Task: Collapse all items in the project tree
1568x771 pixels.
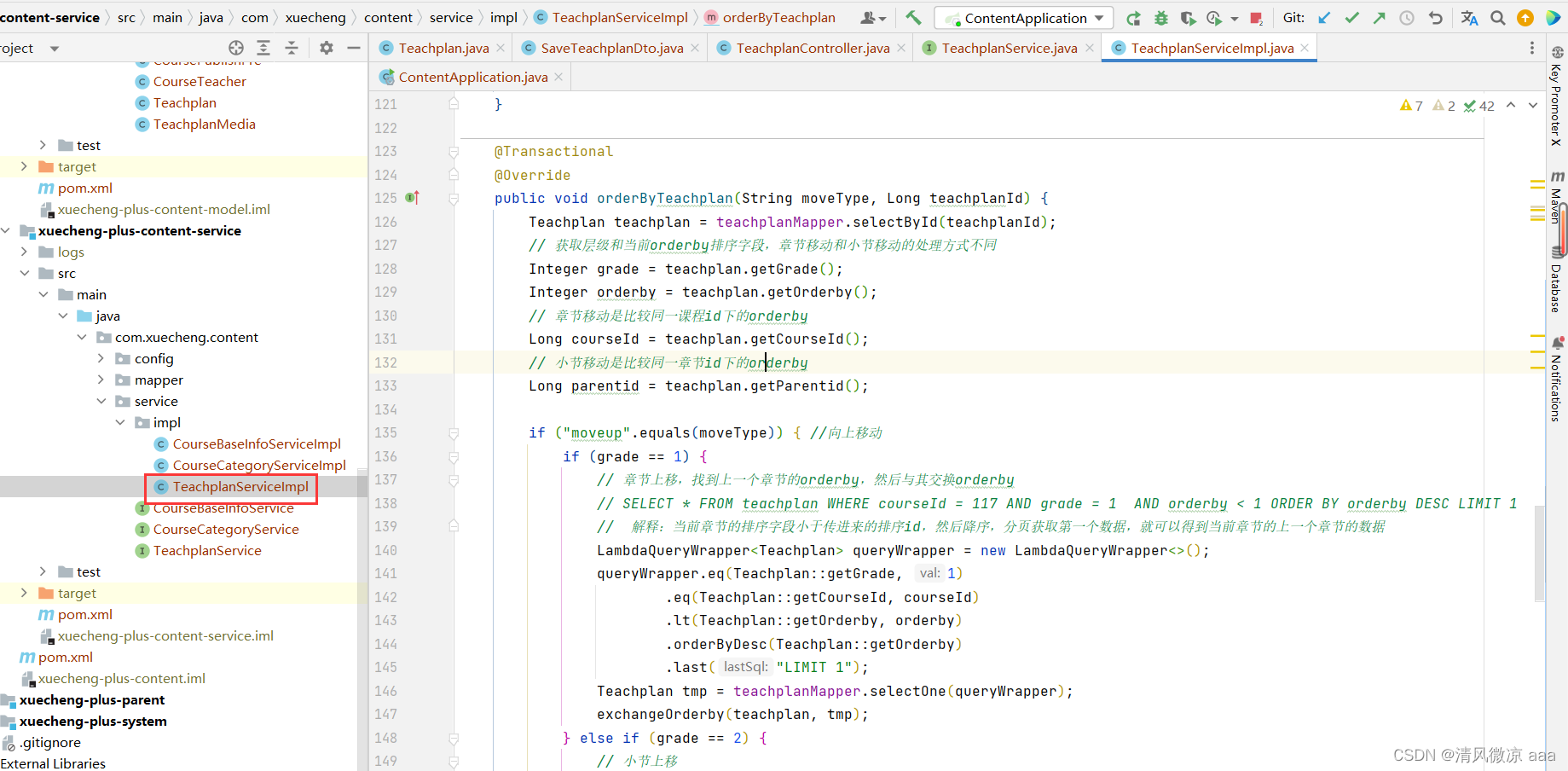Action: (292, 49)
